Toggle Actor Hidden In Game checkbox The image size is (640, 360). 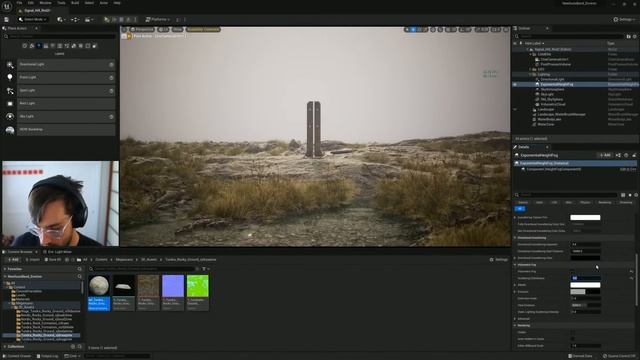coord(573,339)
